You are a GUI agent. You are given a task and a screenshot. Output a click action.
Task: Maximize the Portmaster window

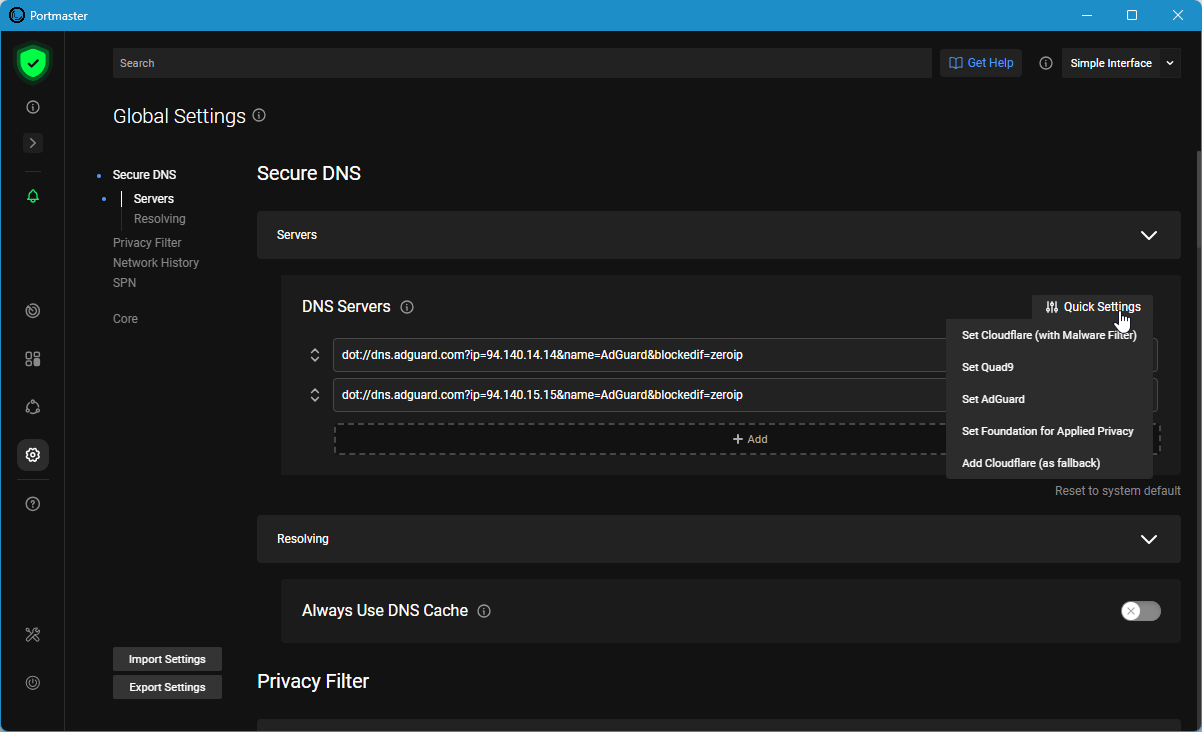[1132, 15]
